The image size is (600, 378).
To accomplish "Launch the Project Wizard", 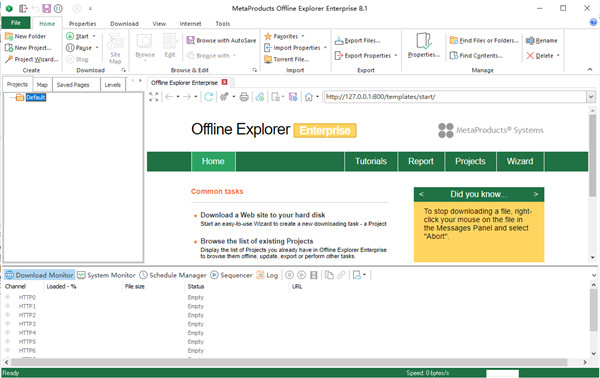I will pyautogui.click(x=31, y=59).
